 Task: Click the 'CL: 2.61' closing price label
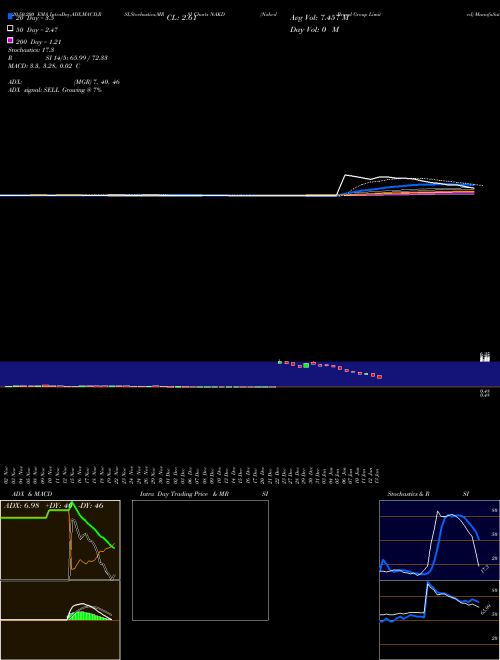181,18
